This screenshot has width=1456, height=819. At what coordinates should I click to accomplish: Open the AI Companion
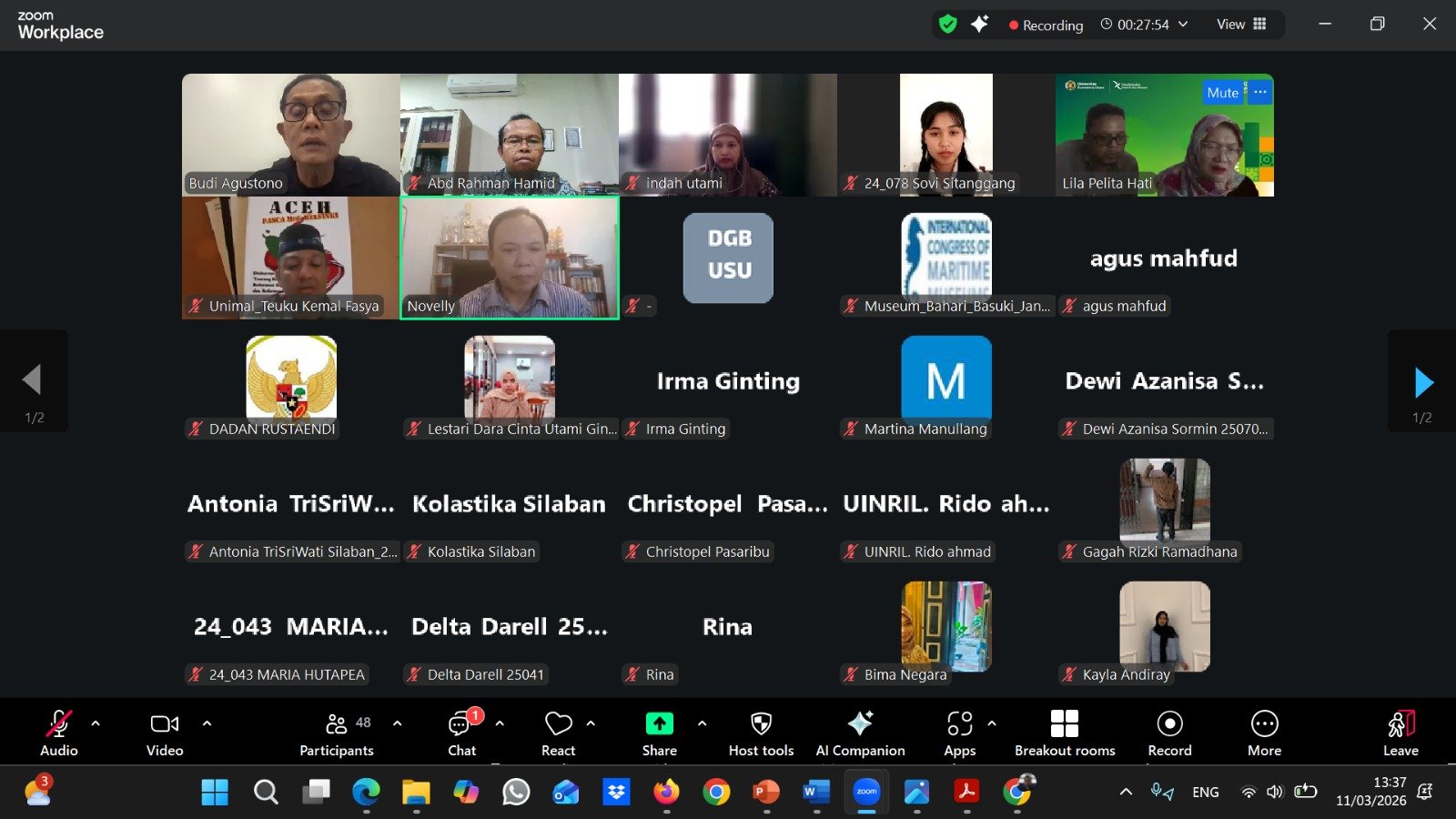tap(860, 733)
